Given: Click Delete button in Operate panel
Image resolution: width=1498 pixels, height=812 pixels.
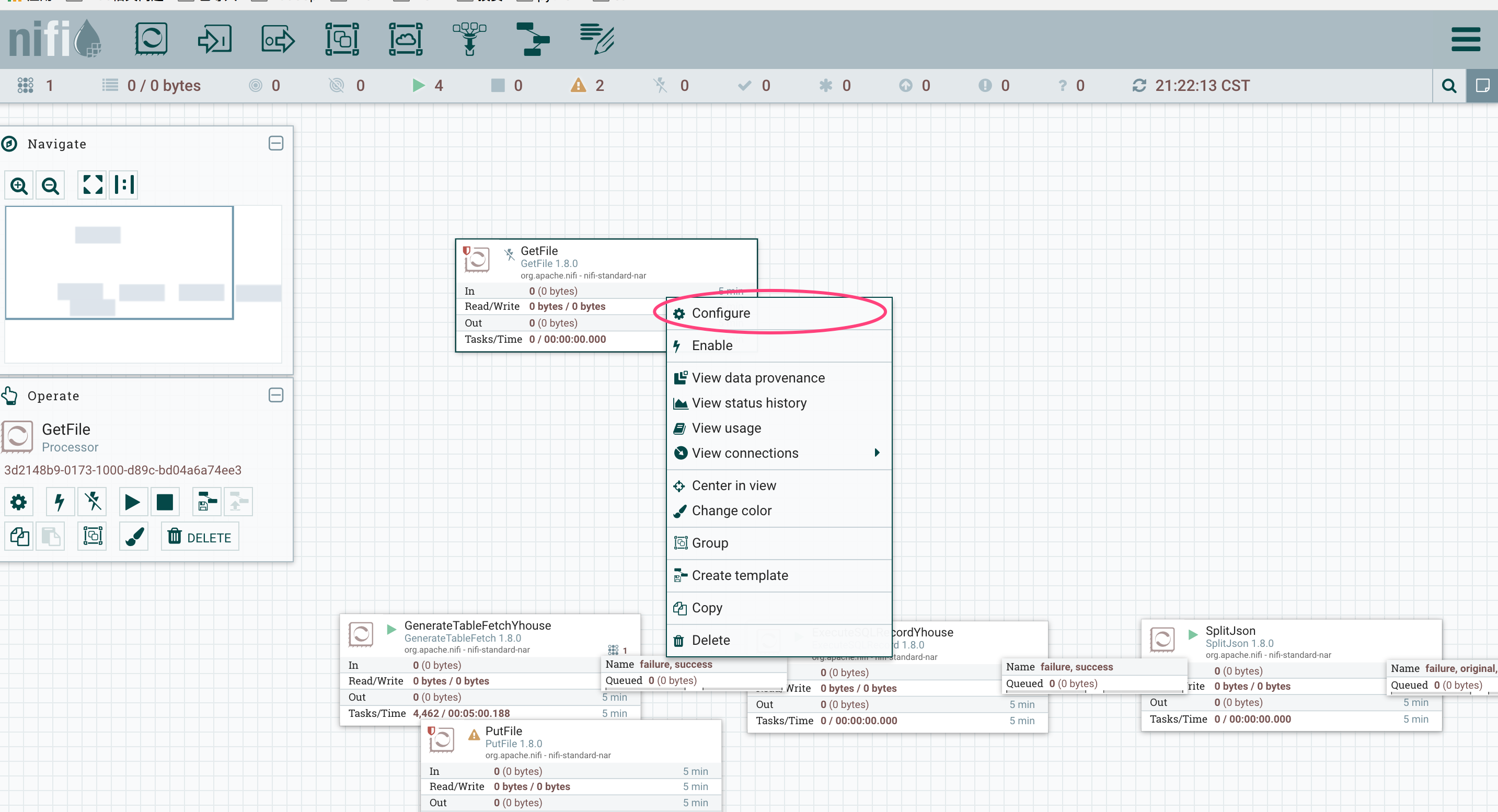Looking at the screenshot, I should 200,537.
